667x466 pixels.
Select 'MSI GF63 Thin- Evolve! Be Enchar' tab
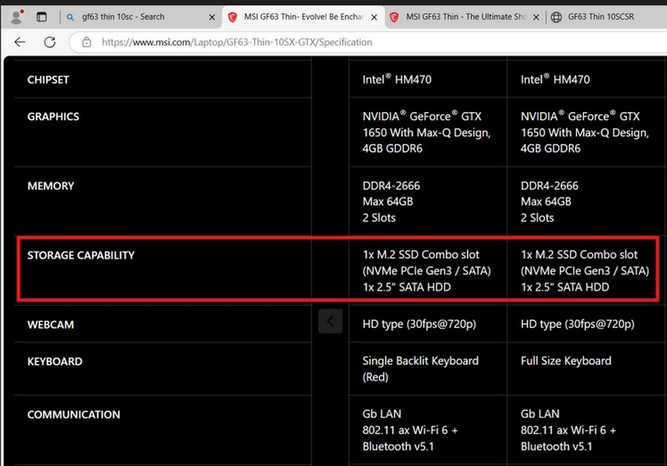click(x=304, y=17)
